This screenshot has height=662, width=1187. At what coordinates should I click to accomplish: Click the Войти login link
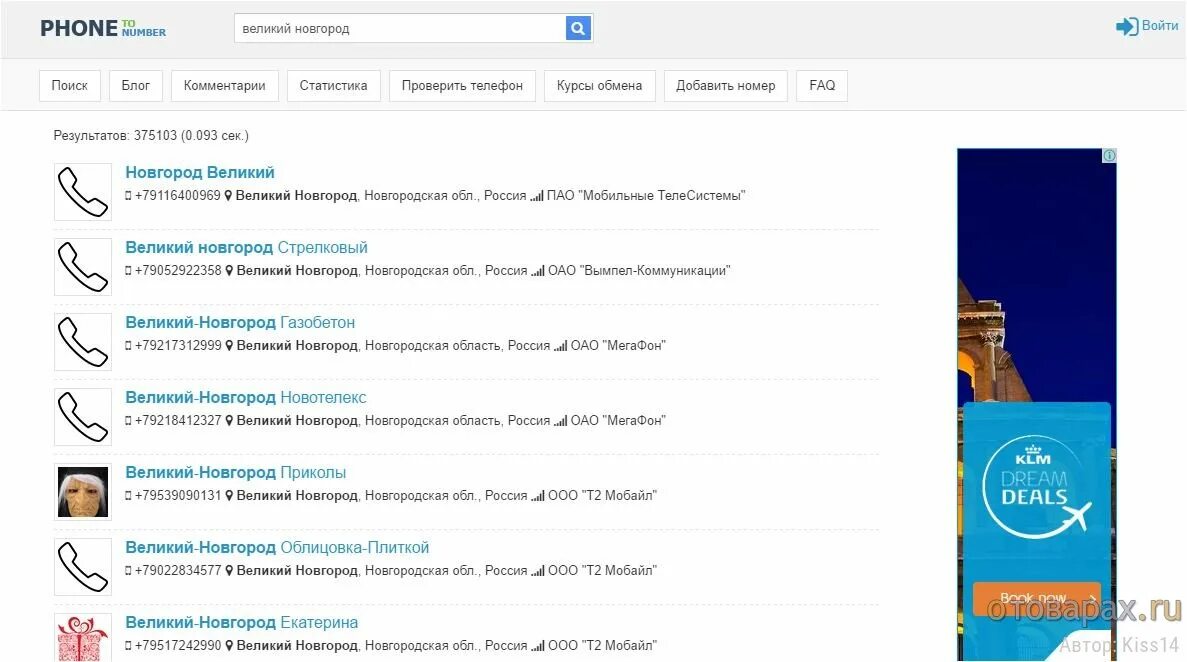coord(1160,26)
